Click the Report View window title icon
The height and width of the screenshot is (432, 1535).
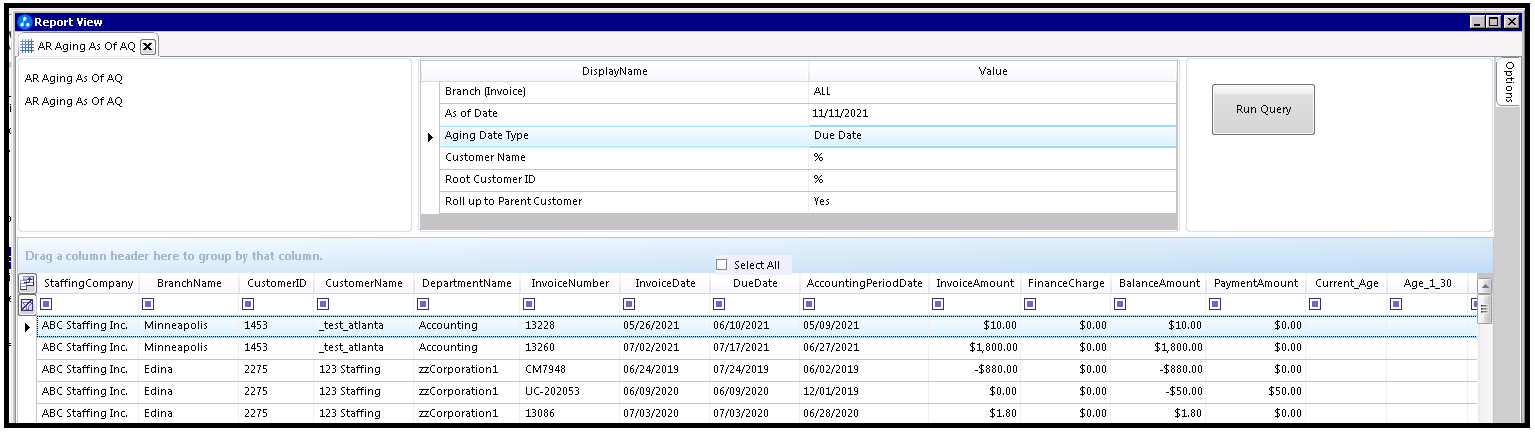click(x=25, y=22)
